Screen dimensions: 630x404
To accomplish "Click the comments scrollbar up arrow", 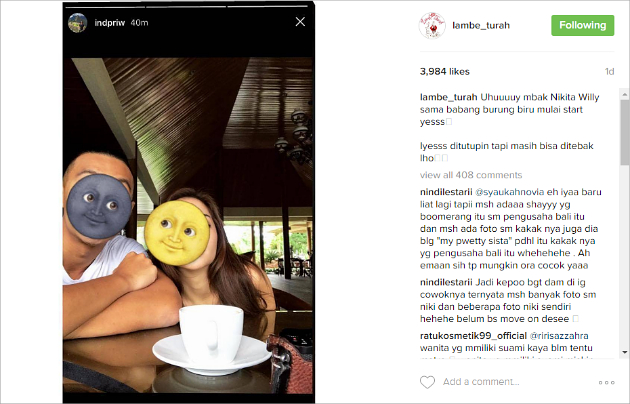I will 624,95.
